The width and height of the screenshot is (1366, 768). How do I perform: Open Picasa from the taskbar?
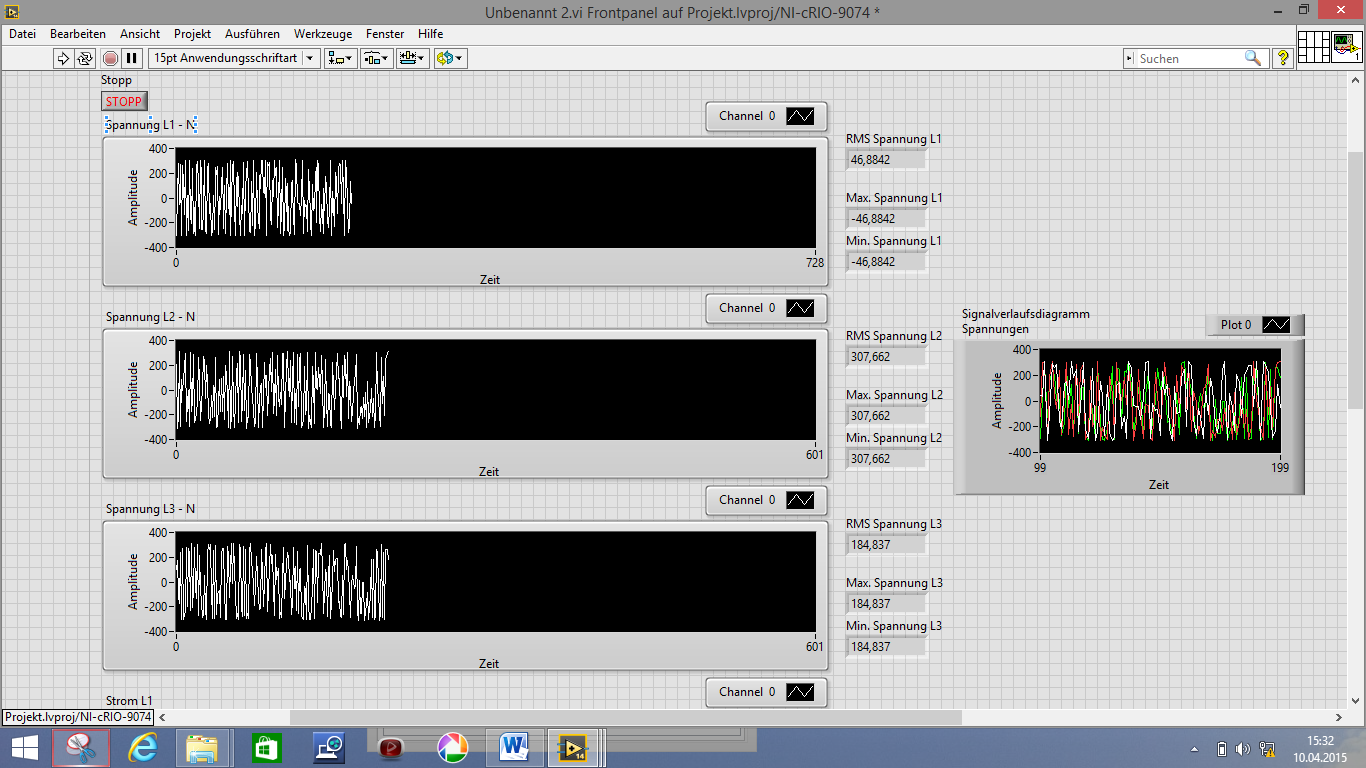tap(452, 748)
